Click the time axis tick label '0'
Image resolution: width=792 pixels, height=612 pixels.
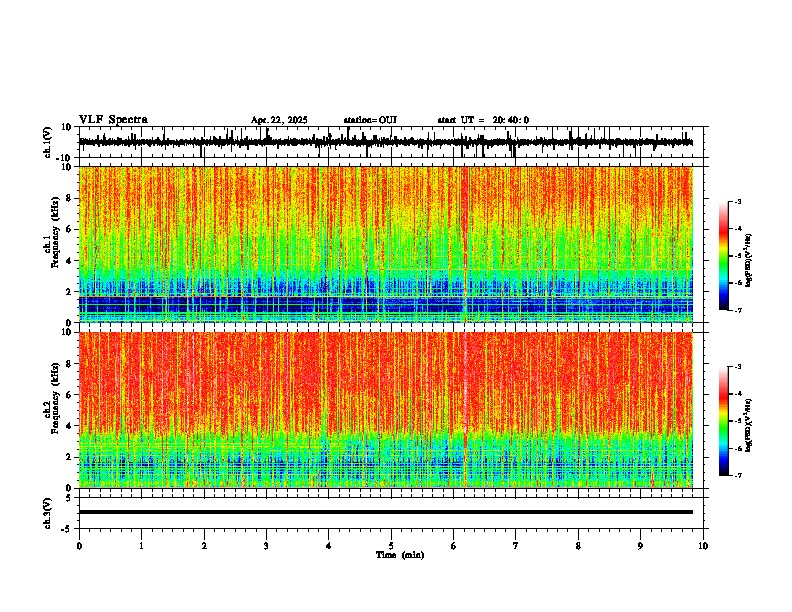[79, 546]
